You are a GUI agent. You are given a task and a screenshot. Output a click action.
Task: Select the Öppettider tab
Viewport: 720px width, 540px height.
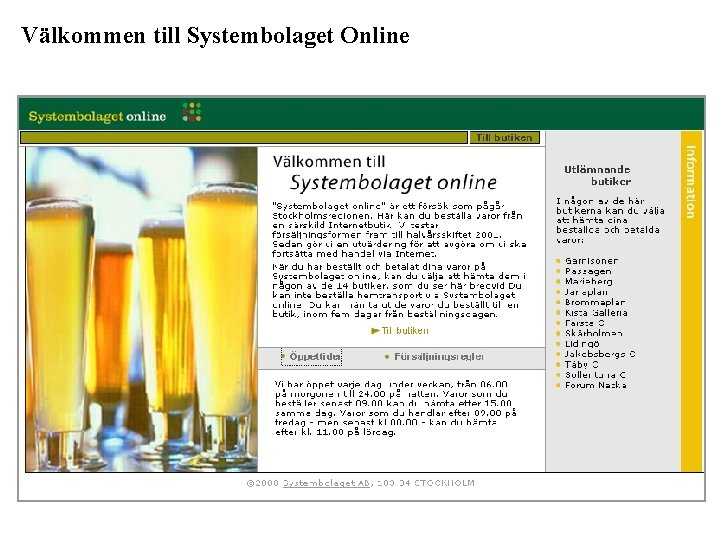click(312, 357)
